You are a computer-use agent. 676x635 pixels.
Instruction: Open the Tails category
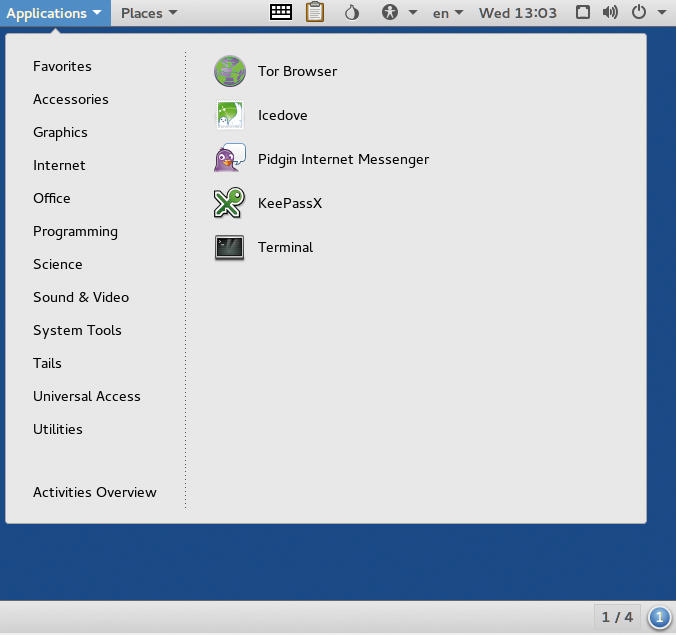(x=47, y=363)
